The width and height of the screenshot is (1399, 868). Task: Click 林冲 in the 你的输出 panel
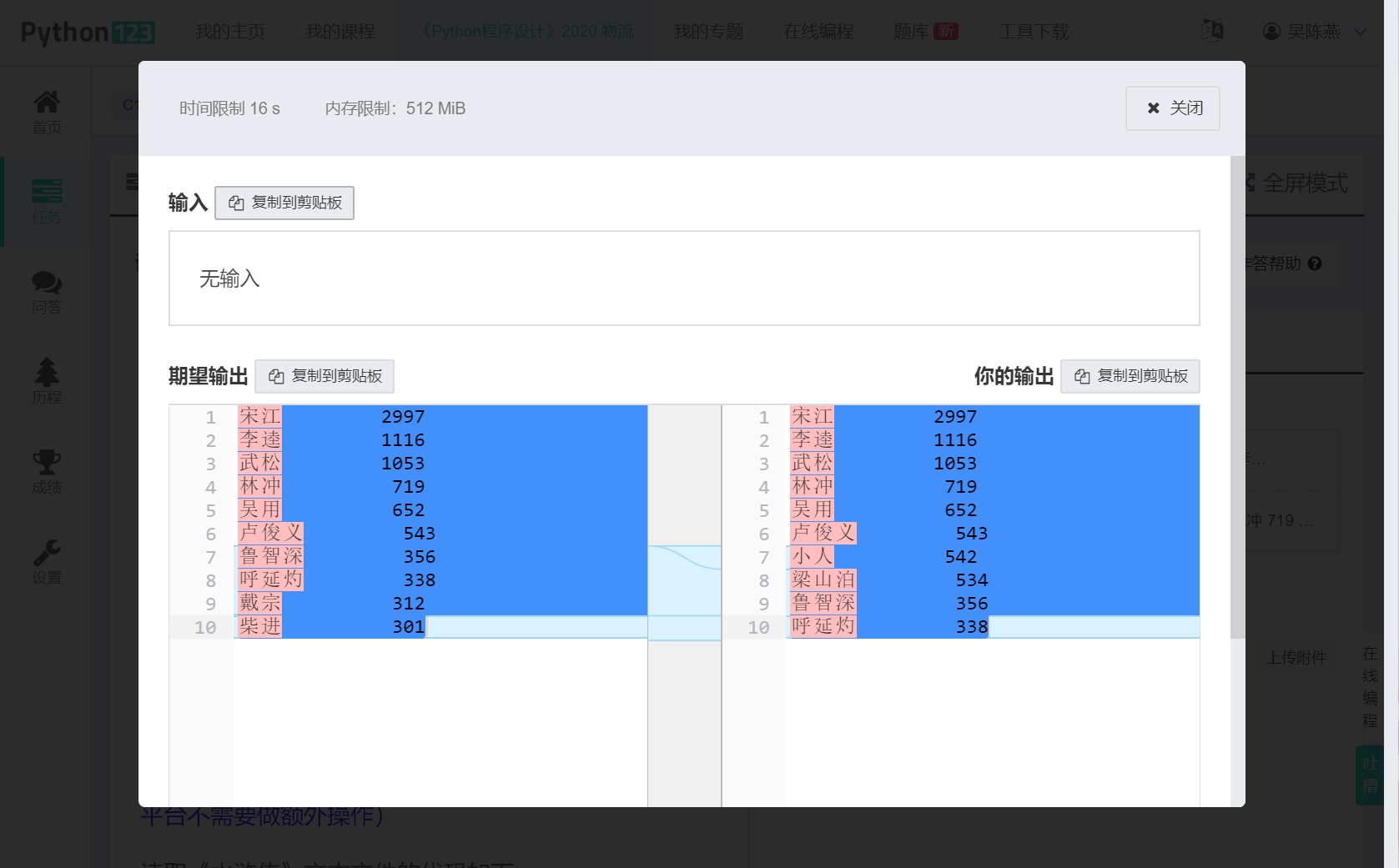click(812, 486)
